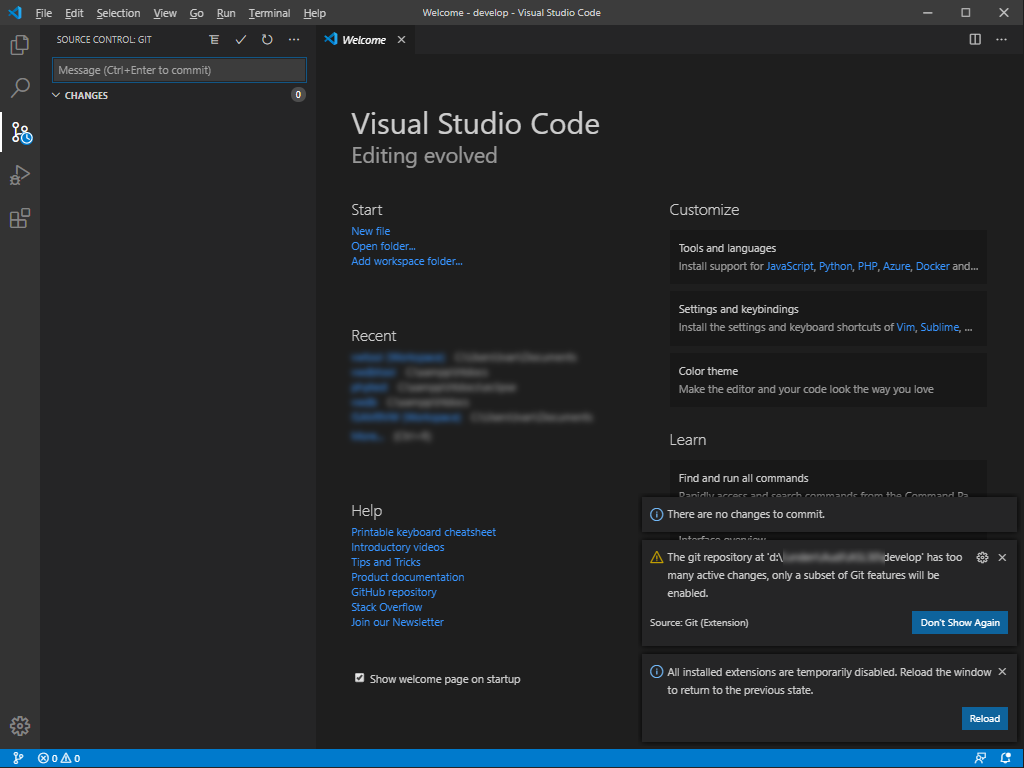Toggle Show welcome page on startup checkbox

(x=360, y=678)
